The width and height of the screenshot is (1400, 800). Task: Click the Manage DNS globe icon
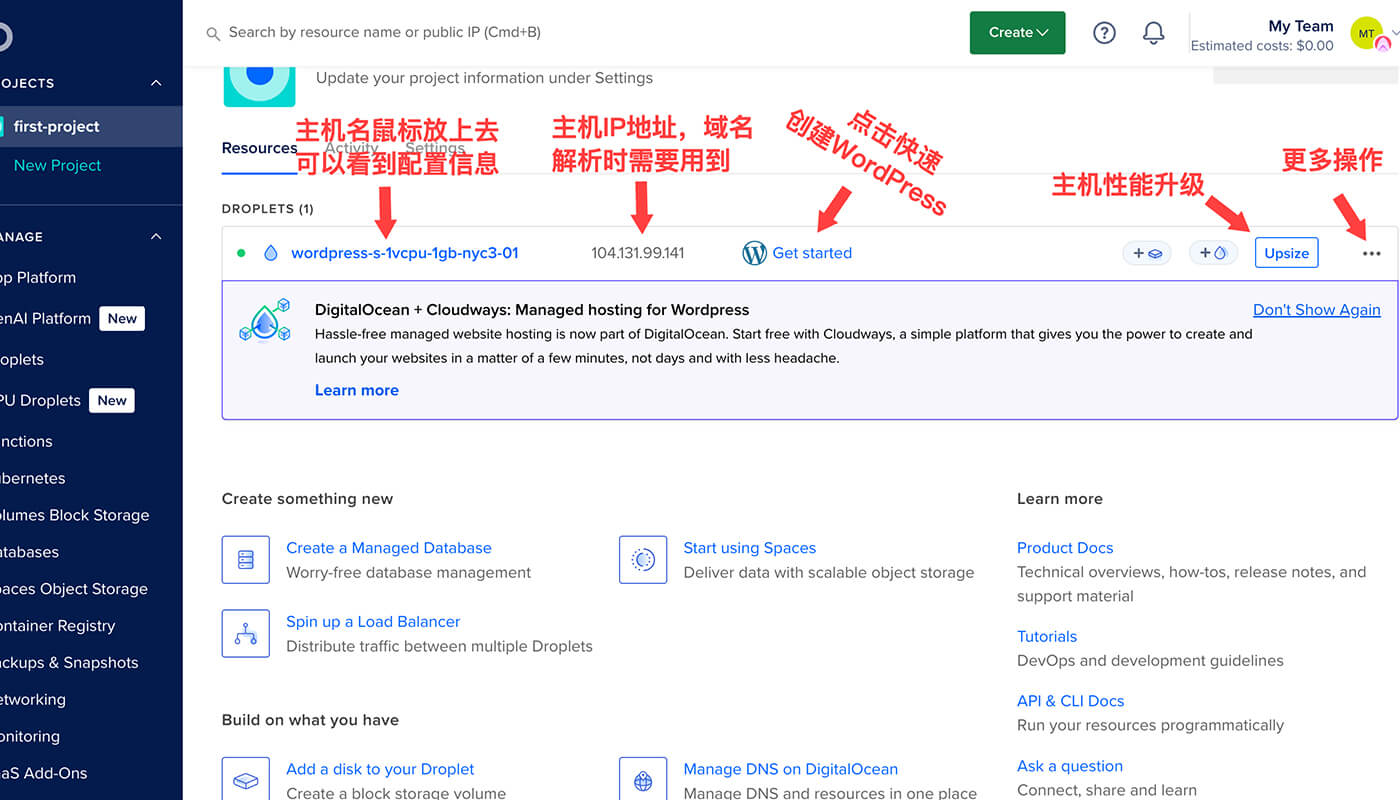point(643,779)
